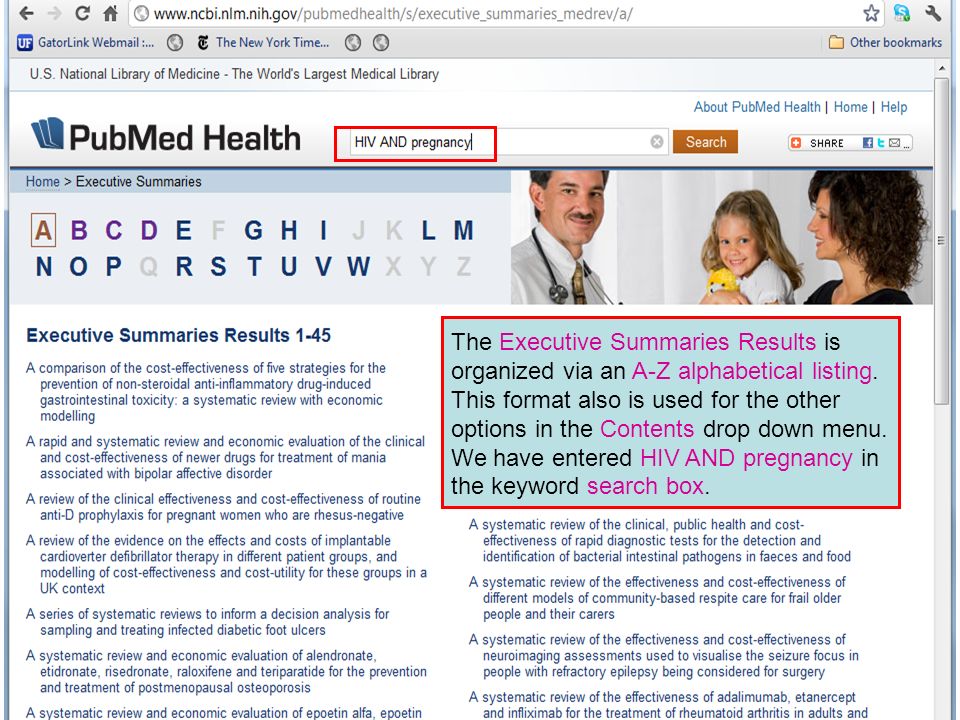
Task: Click the browser forward arrow
Action: (x=54, y=13)
